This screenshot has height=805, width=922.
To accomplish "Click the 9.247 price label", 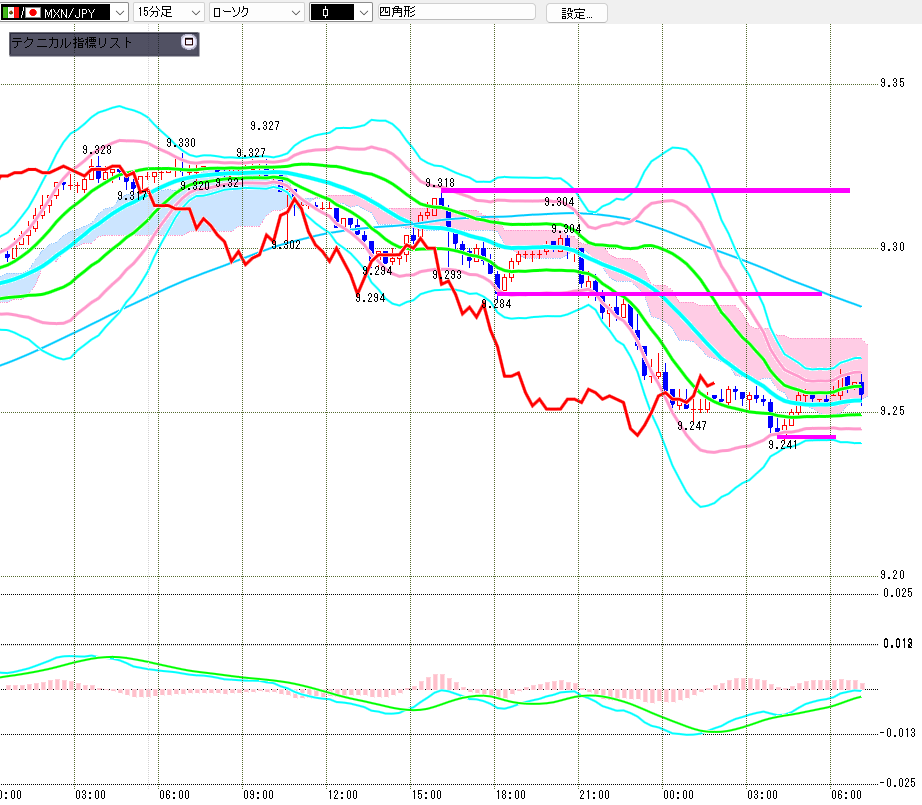I will click(692, 426).
